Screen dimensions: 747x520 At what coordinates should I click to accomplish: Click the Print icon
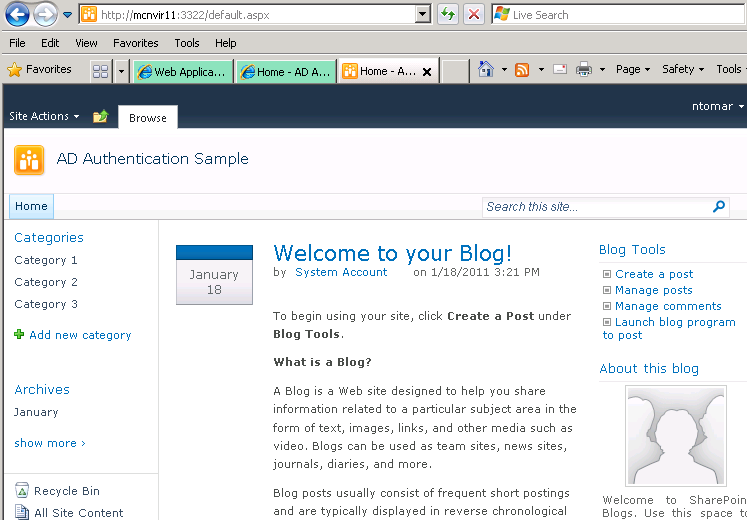[x=584, y=70]
